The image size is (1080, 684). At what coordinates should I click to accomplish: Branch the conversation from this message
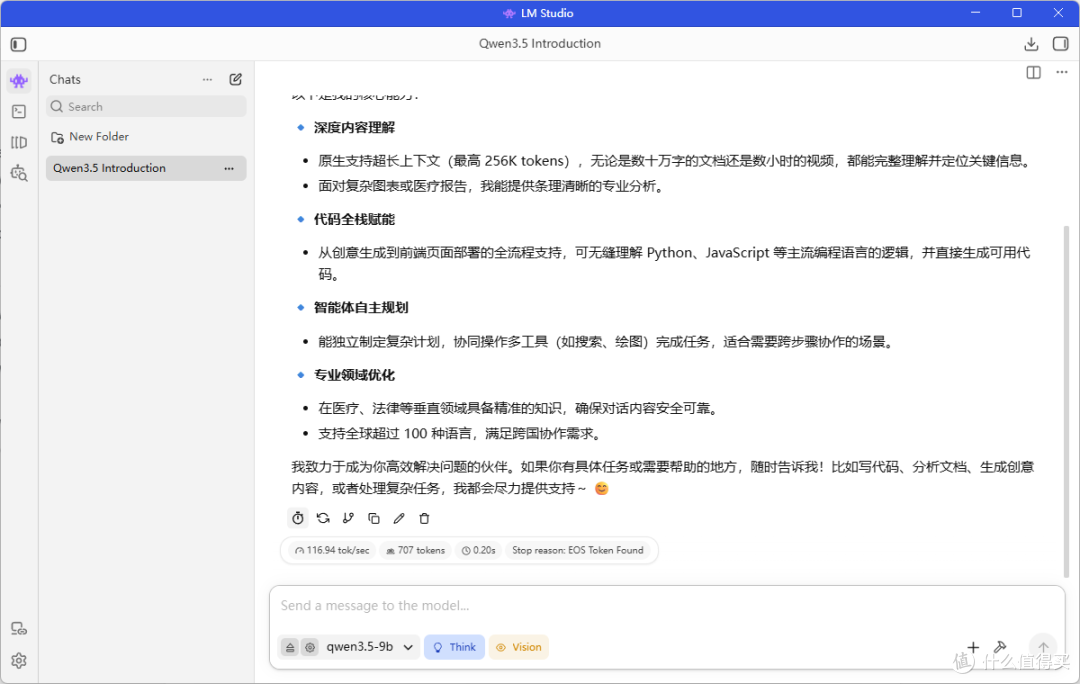pos(349,518)
